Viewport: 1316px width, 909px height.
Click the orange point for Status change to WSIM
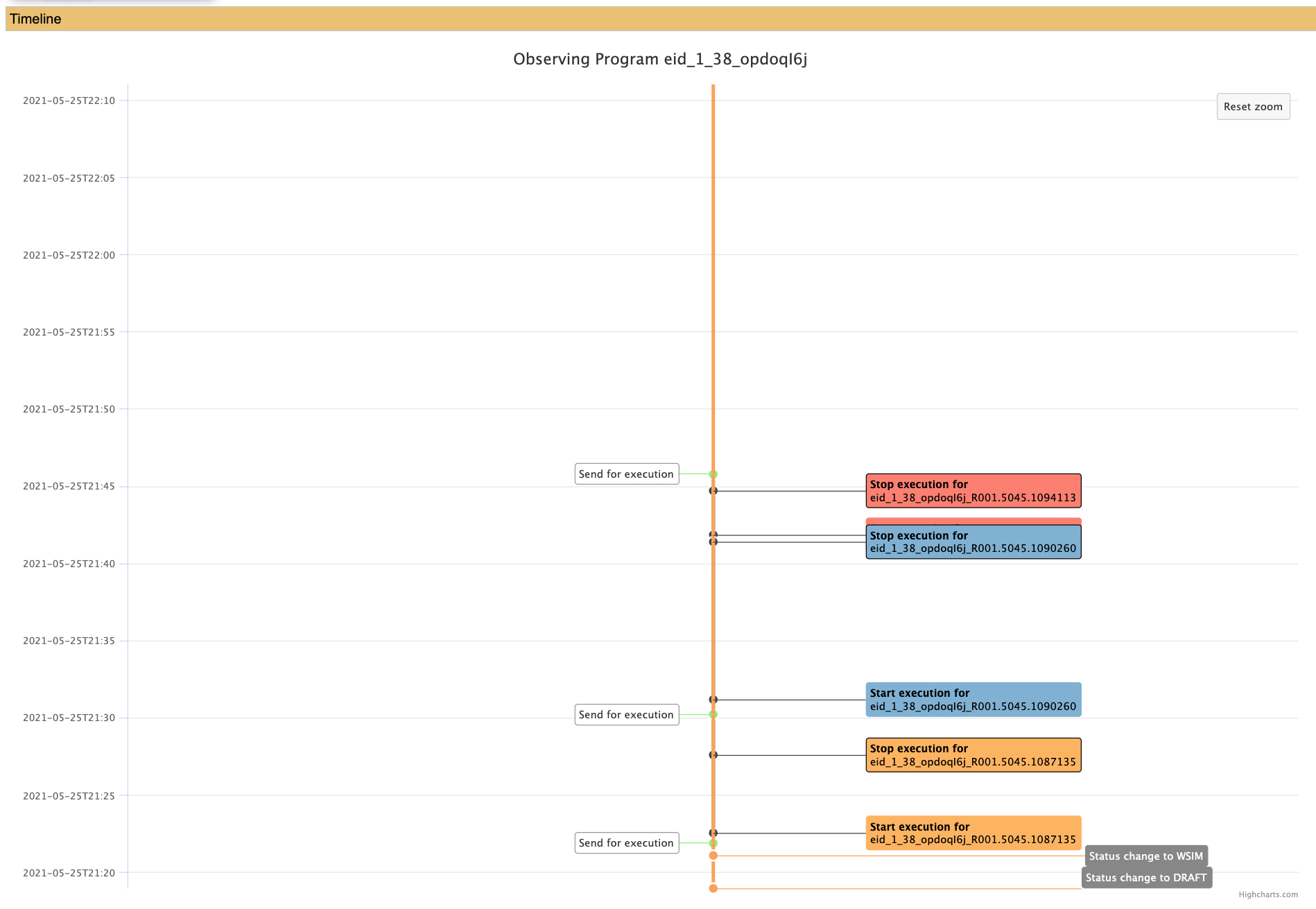click(713, 856)
